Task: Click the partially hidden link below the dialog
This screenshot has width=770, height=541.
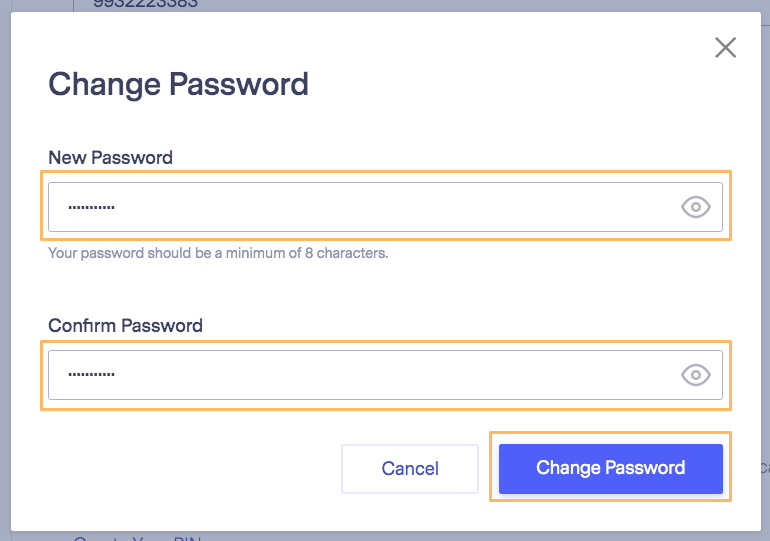Action: coord(138,538)
